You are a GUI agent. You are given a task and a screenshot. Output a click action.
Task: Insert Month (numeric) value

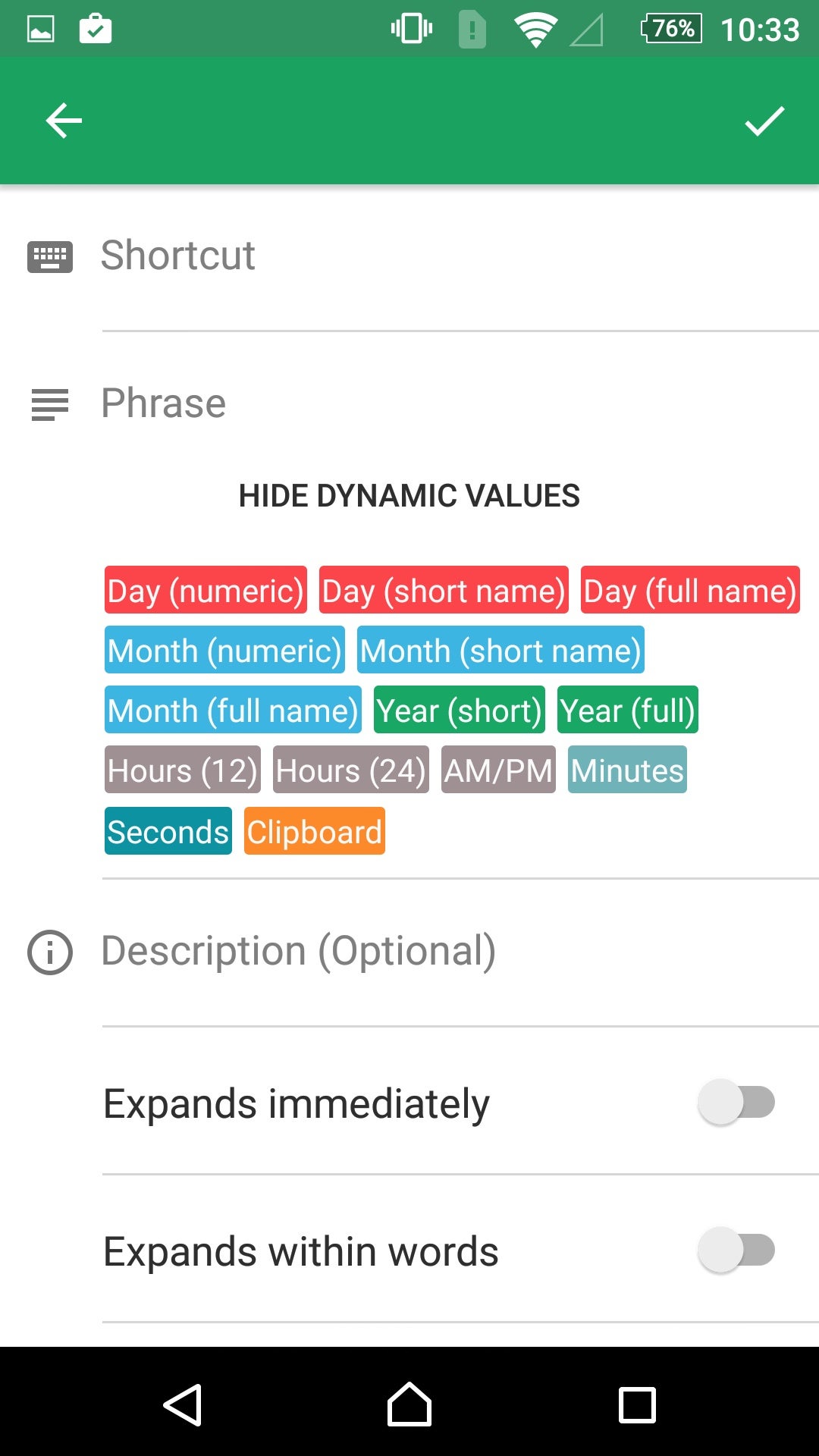[224, 650]
